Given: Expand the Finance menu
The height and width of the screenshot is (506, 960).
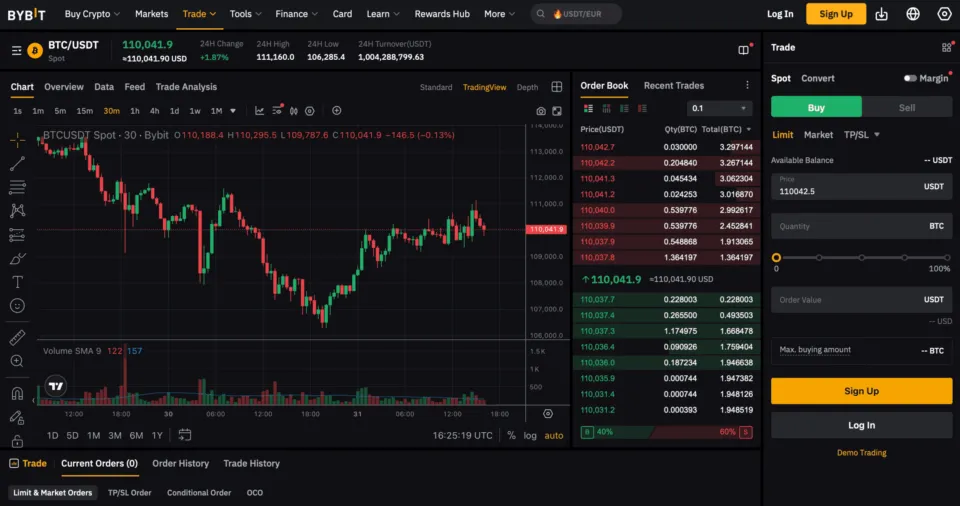Looking at the screenshot, I should click(296, 14).
